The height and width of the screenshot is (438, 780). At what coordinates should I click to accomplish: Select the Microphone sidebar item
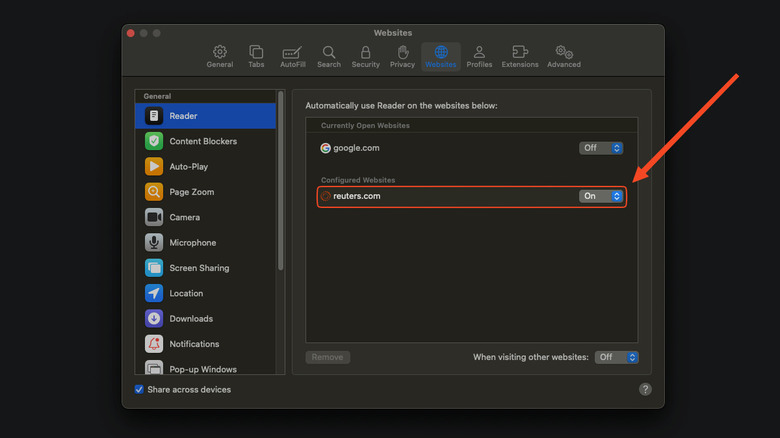click(192, 243)
